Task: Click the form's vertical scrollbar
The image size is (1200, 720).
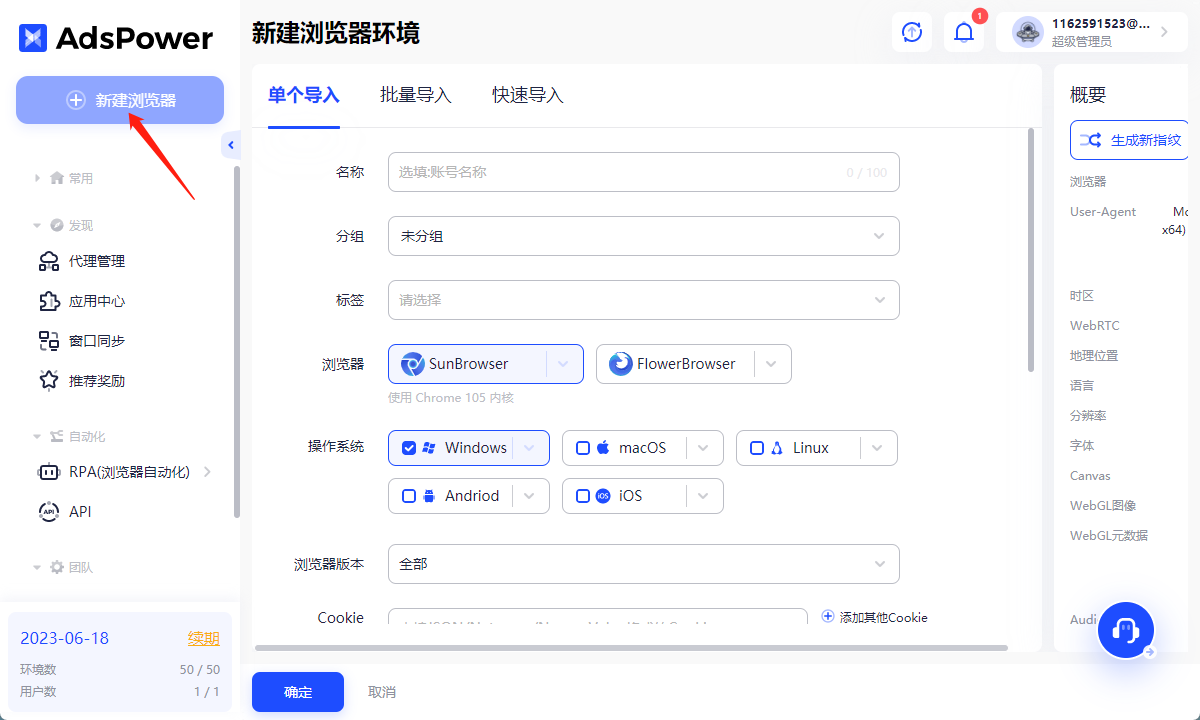Action: [1031, 250]
